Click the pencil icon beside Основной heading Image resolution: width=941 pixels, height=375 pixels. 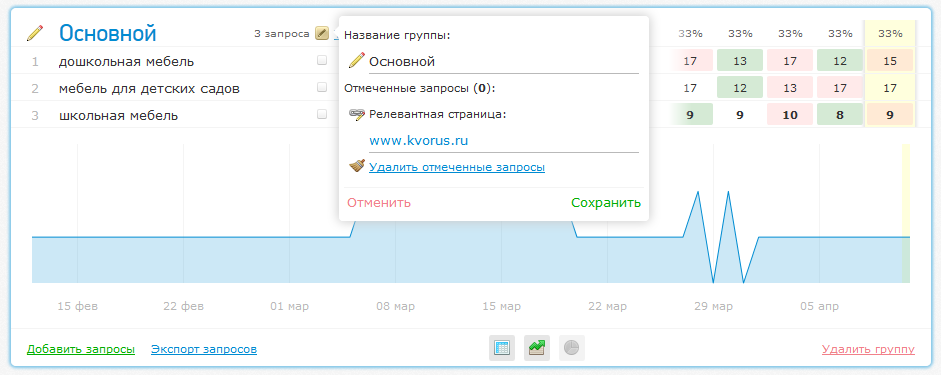(35, 34)
